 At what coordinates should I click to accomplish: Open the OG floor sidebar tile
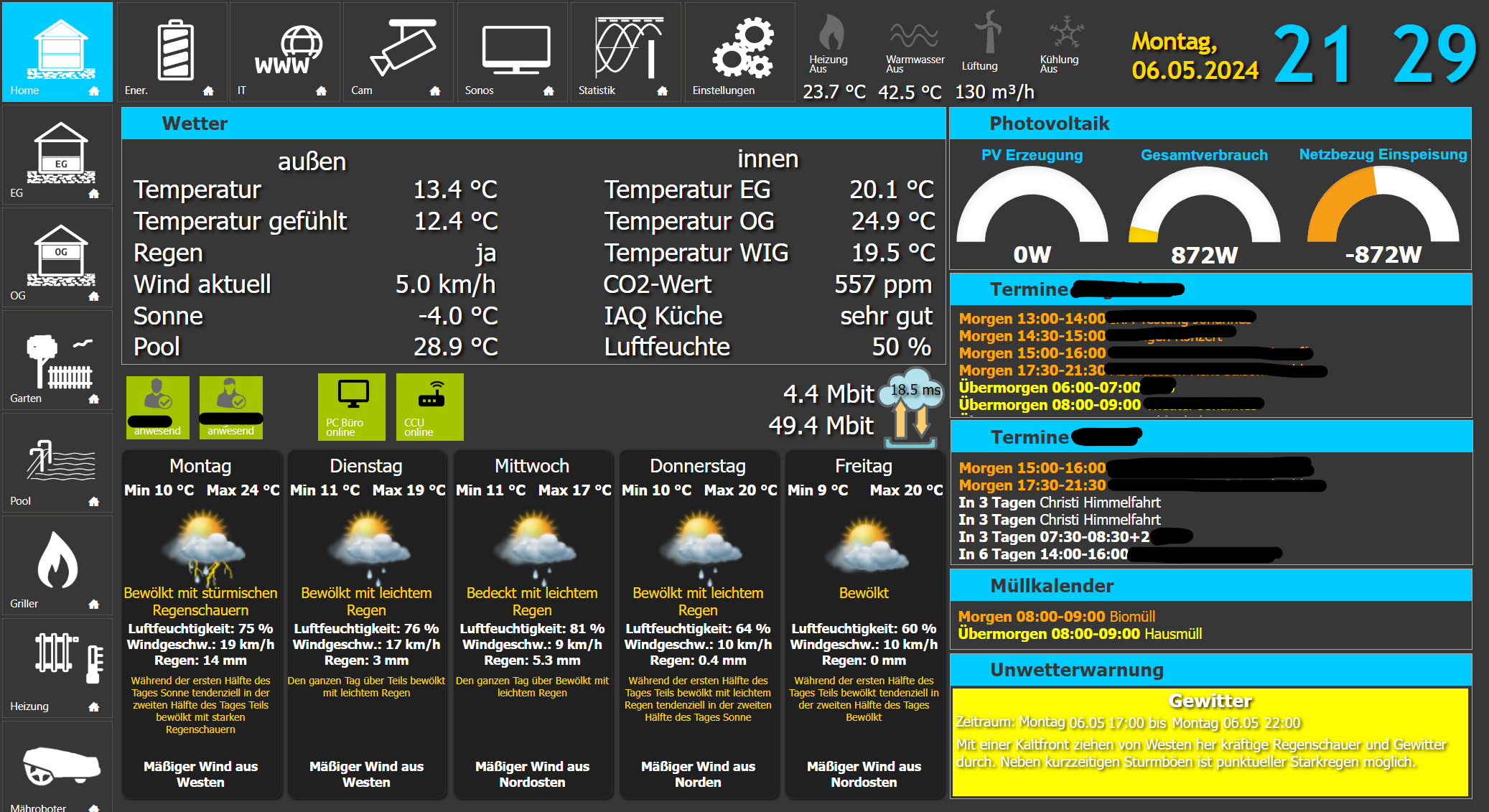(57, 257)
